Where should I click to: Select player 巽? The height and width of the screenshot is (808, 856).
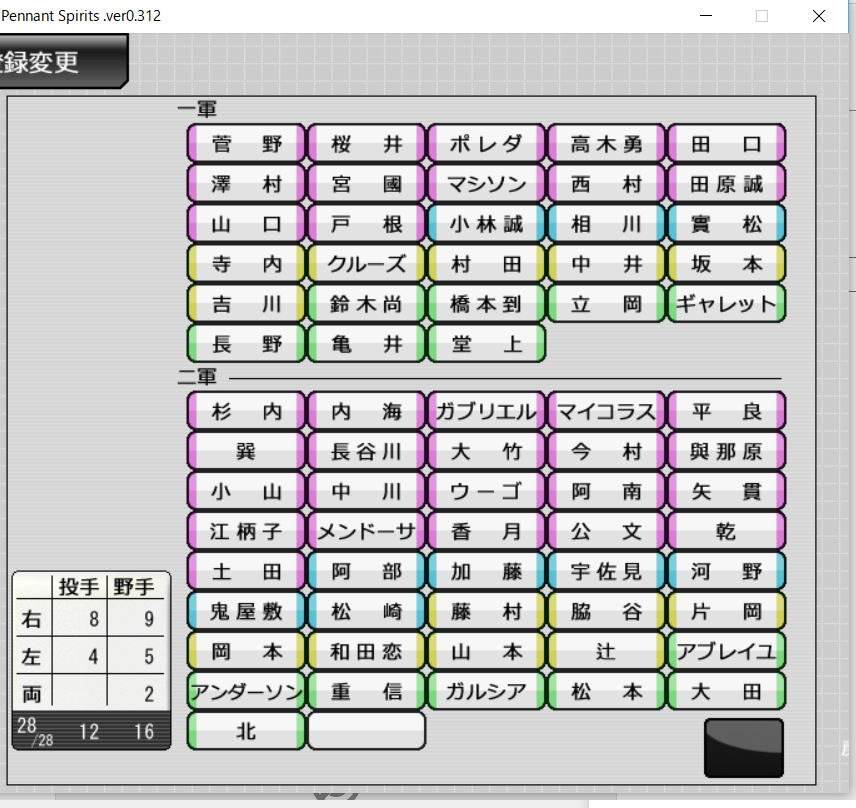246,451
